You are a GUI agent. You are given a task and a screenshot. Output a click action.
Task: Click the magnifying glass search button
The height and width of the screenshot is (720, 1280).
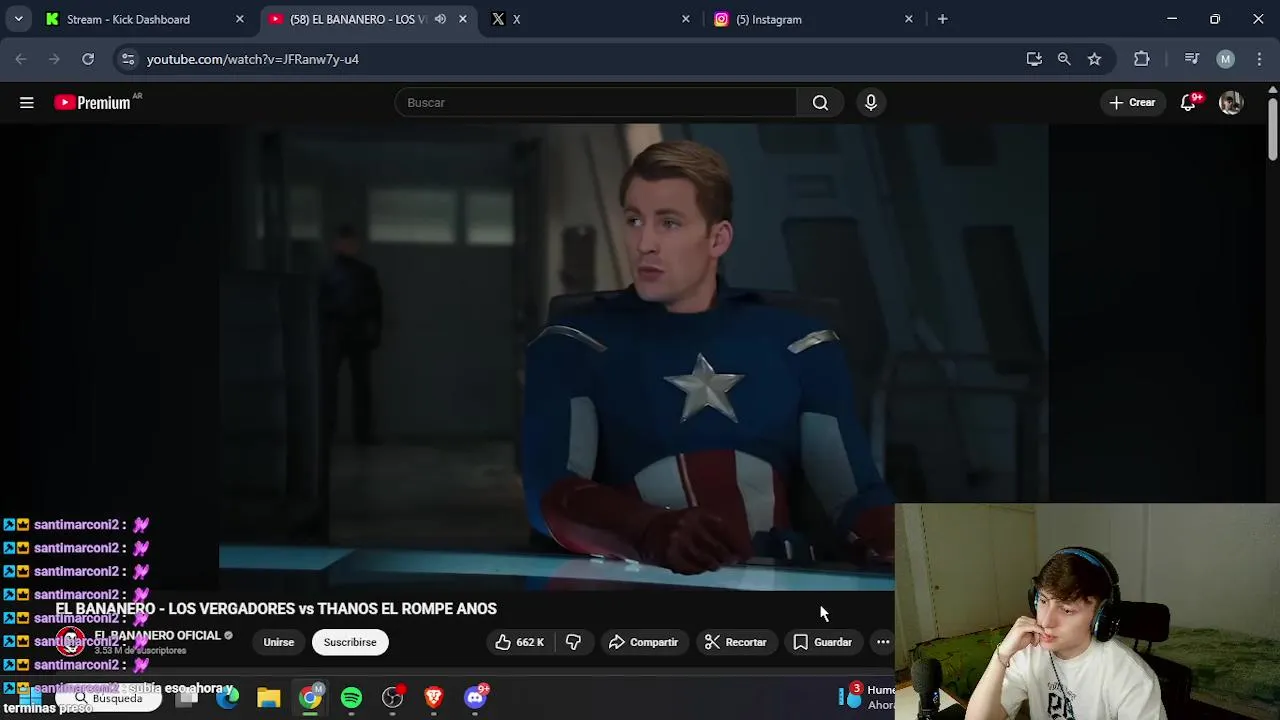tap(820, 102)
